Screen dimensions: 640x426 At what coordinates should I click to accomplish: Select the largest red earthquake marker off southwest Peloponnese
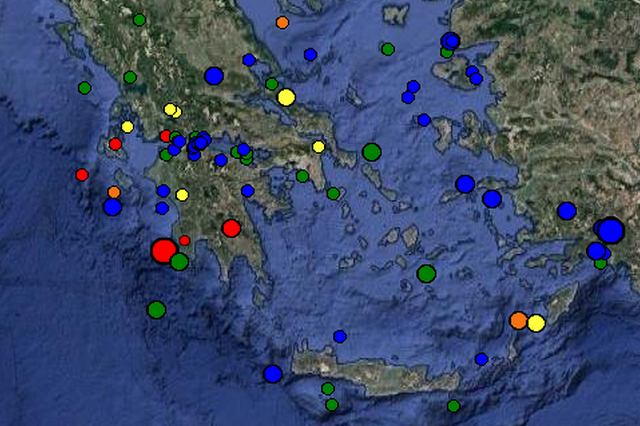(x=164, y=251)
